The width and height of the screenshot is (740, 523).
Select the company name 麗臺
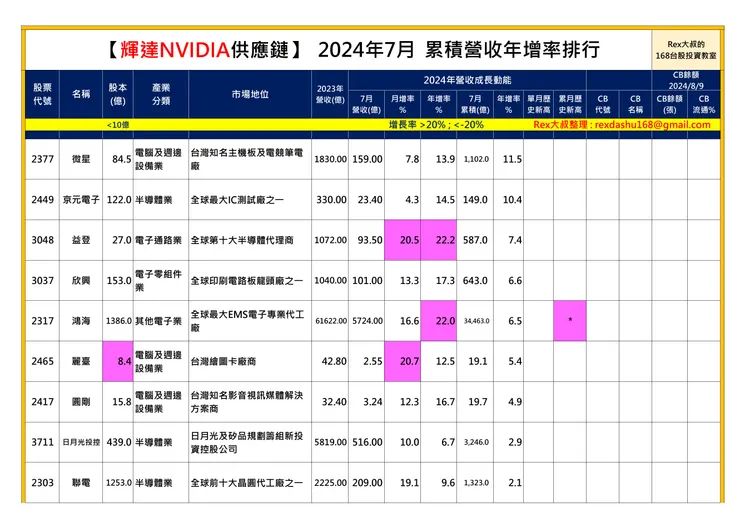tap(81, 361)
